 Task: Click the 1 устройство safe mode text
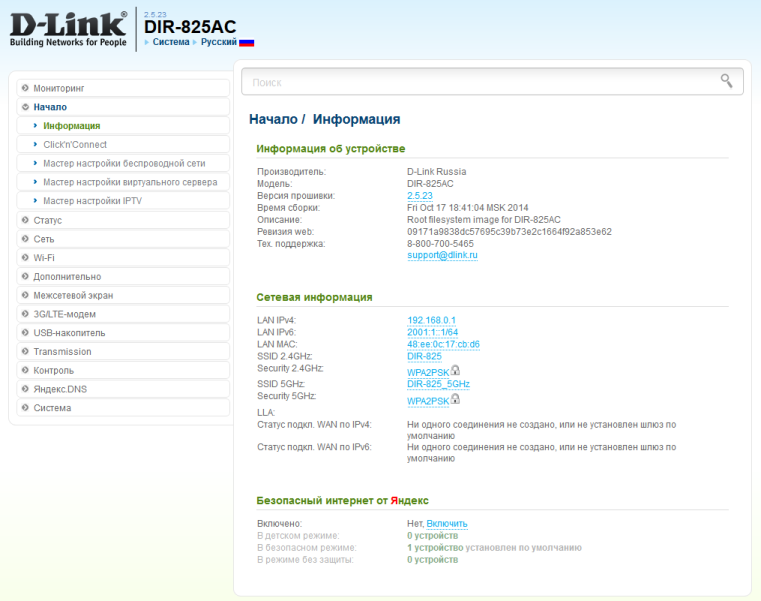tap(435, 548)
